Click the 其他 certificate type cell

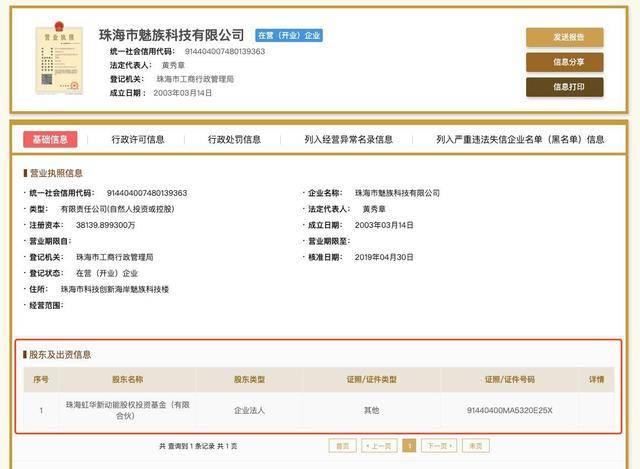(371, 410)
